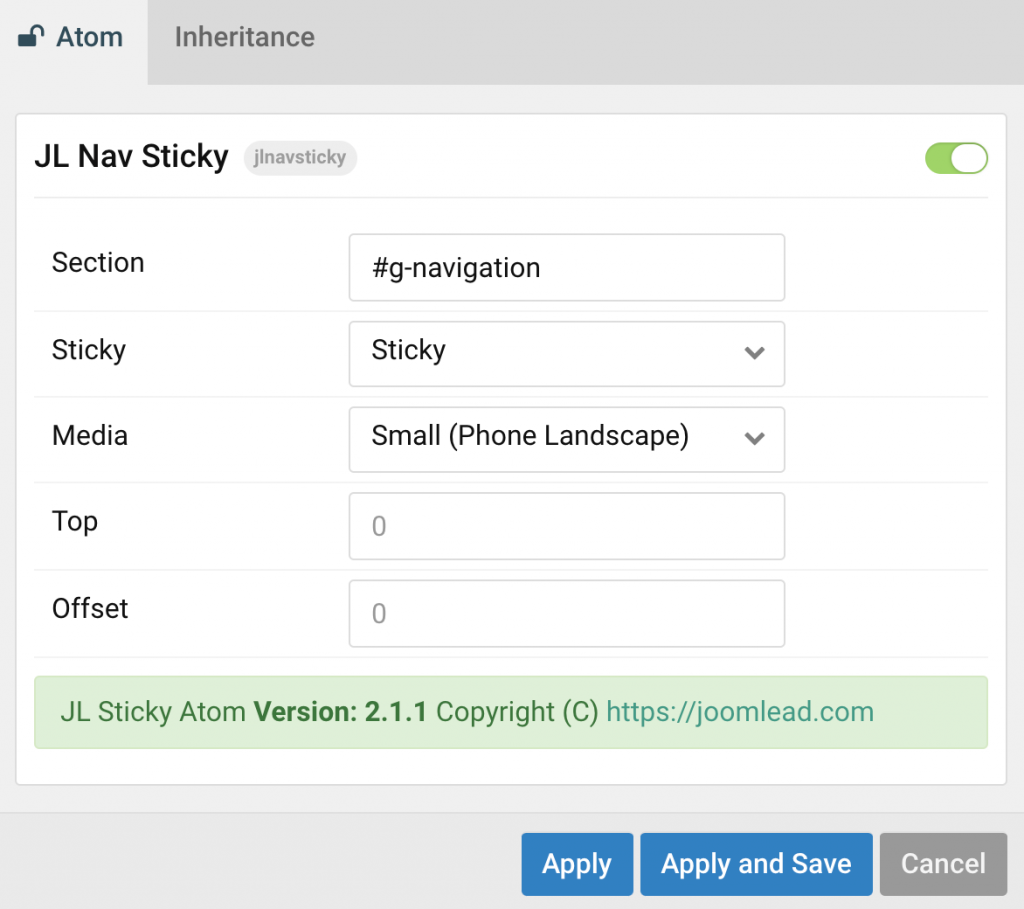Image resolution: width=1024 pixels, height=909 pixels.
Task: Switch to the Inheritance tab
Action: 243,37
